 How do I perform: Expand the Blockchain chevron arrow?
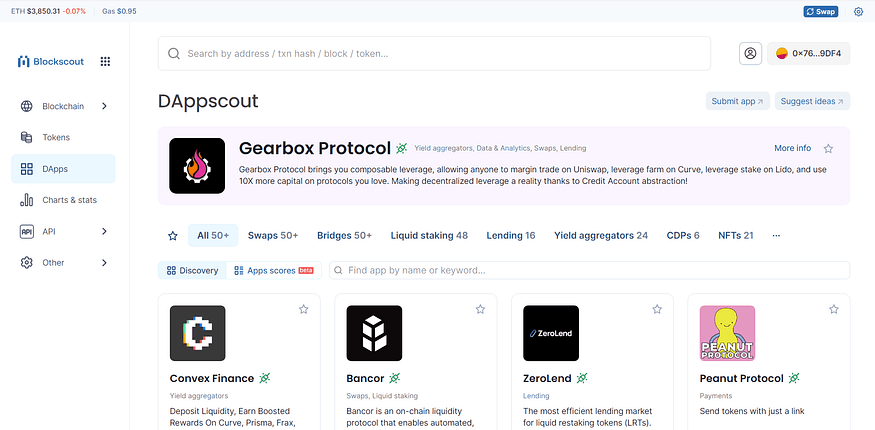(104, 106)
